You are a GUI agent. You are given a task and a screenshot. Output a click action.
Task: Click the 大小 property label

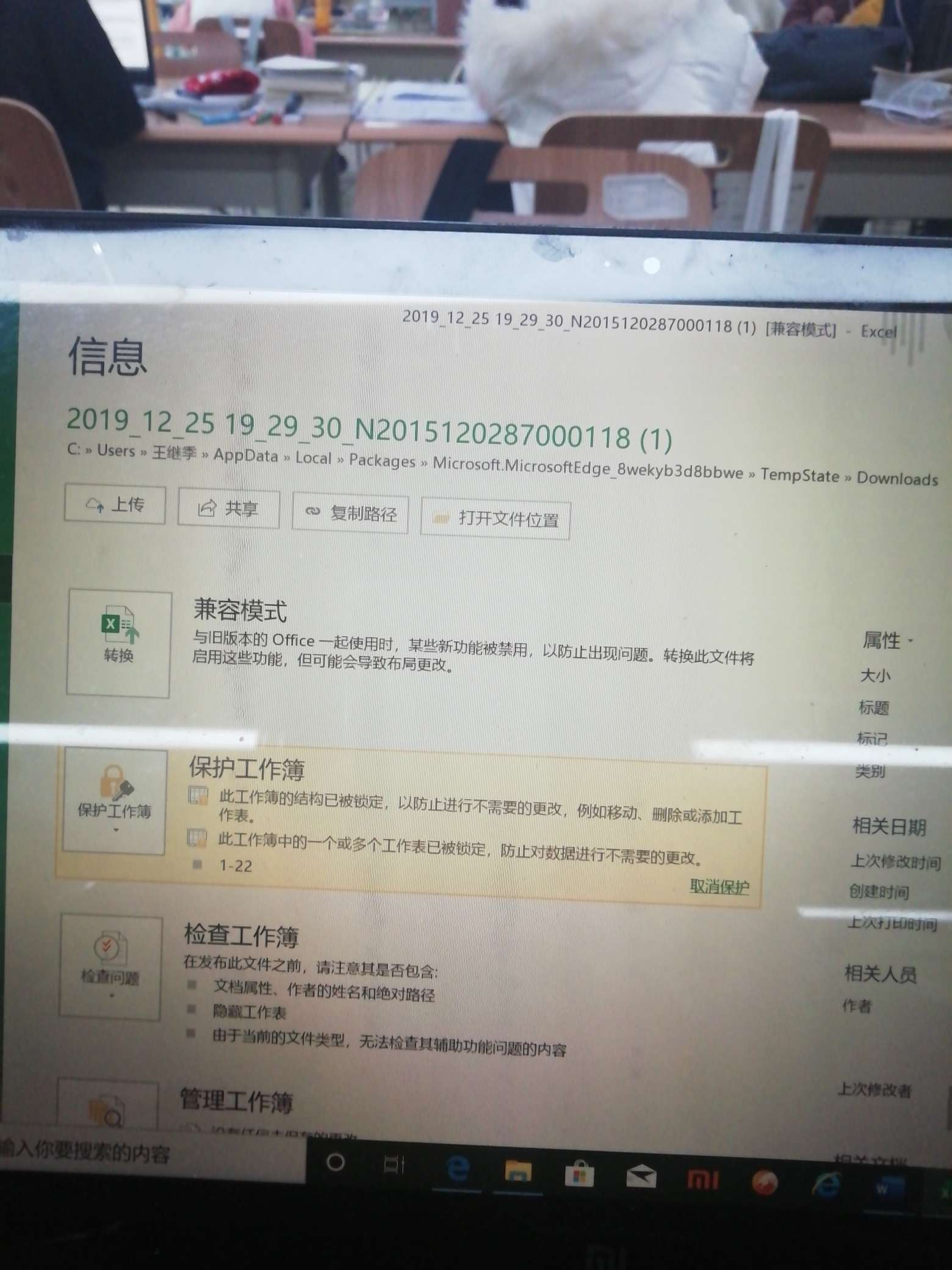(875, 675)
